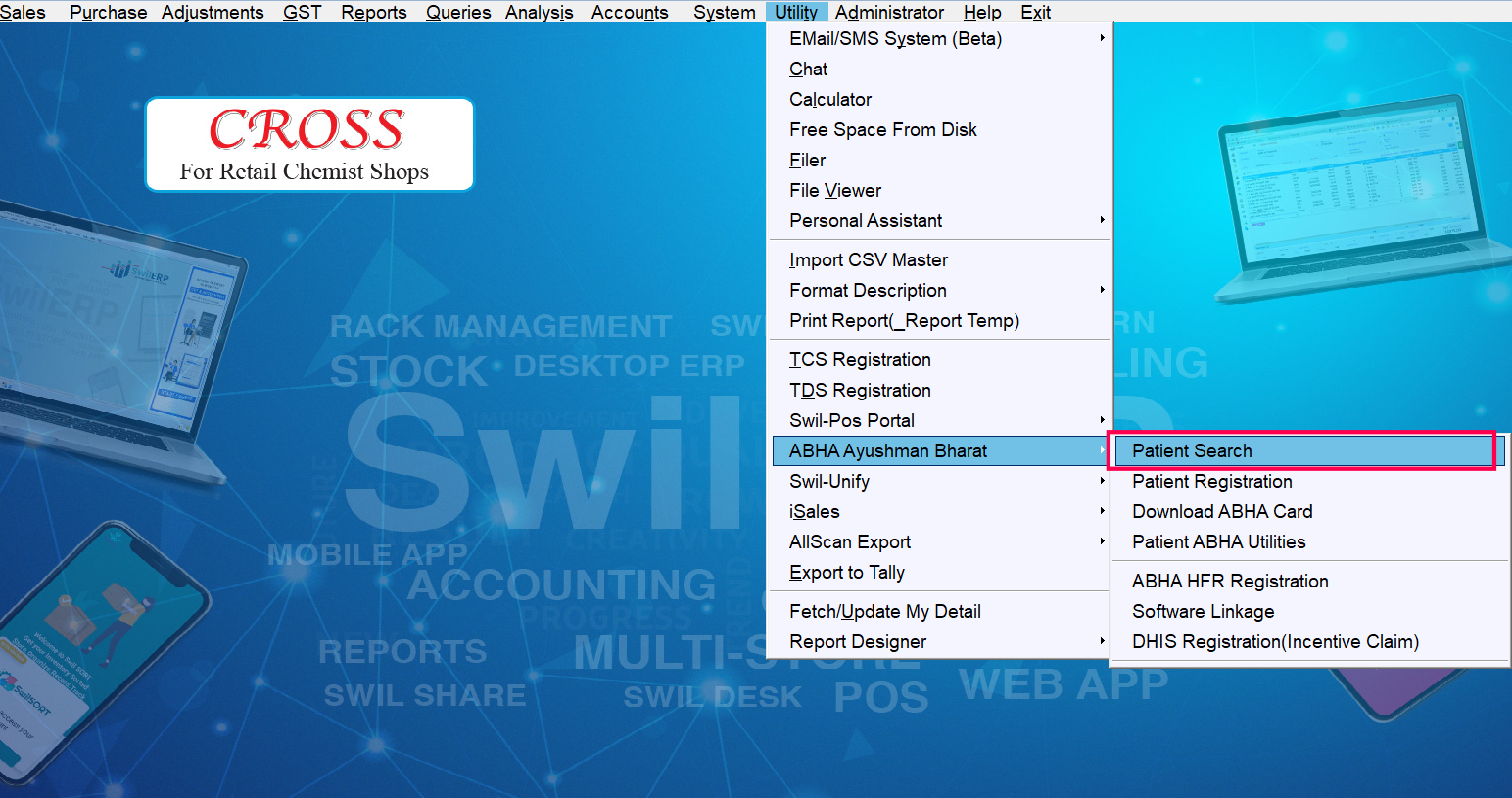This screenshot has width=1512, height=798.
Task: Open Chat from Utility menu
Action: (940, 69)
